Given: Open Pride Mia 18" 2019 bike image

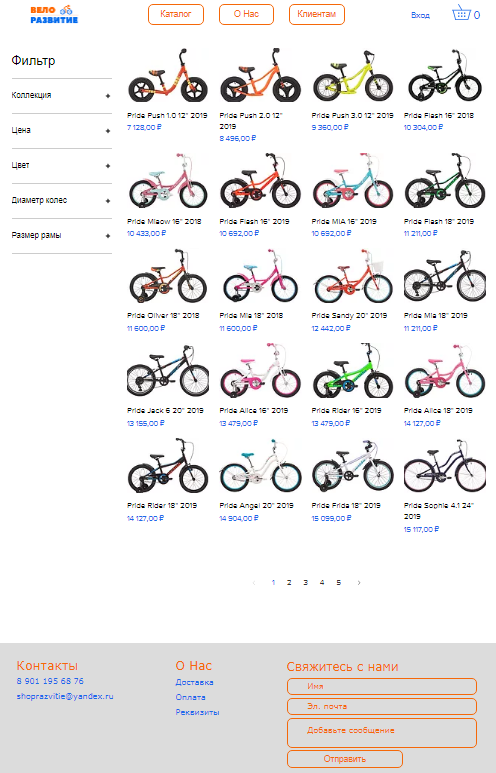Looking at the screenshot, I should tap(445, 276).
